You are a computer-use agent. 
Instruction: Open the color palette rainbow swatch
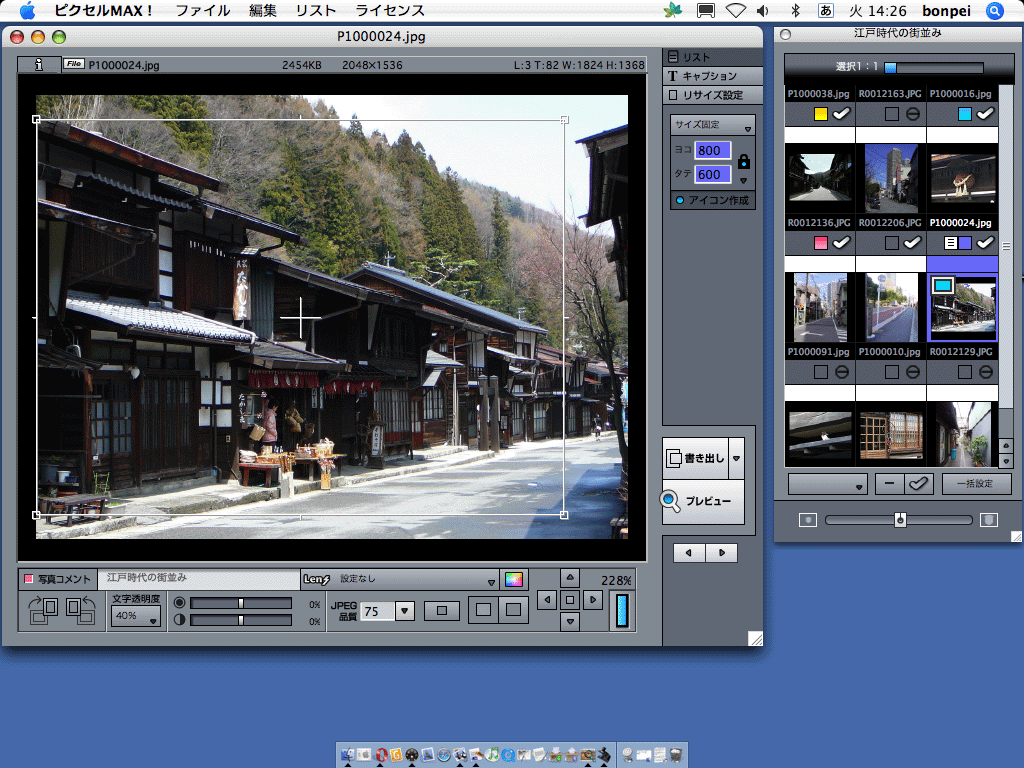(514, 579)
